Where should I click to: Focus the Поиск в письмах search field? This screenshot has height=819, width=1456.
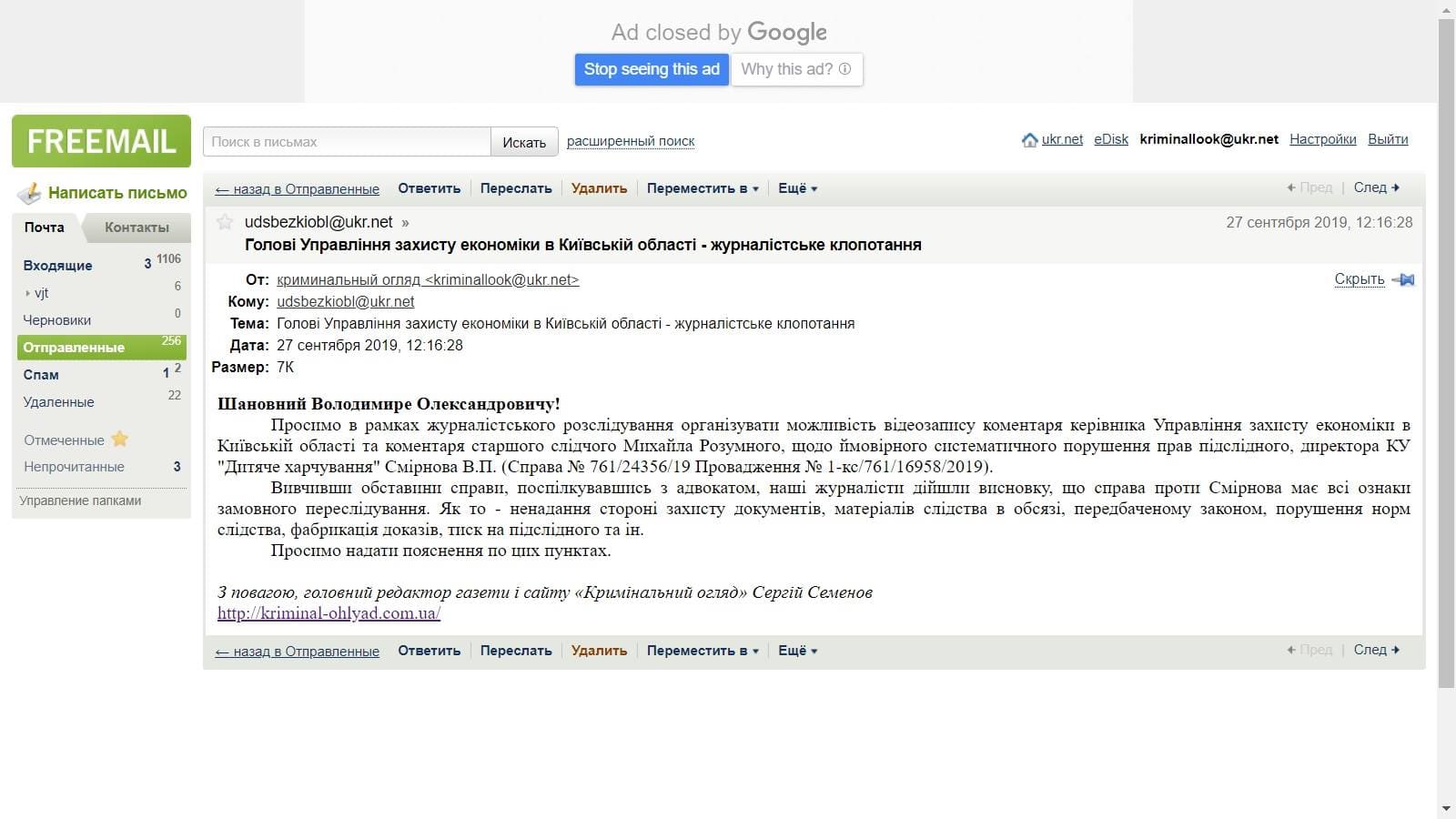[x=347, y=142]
